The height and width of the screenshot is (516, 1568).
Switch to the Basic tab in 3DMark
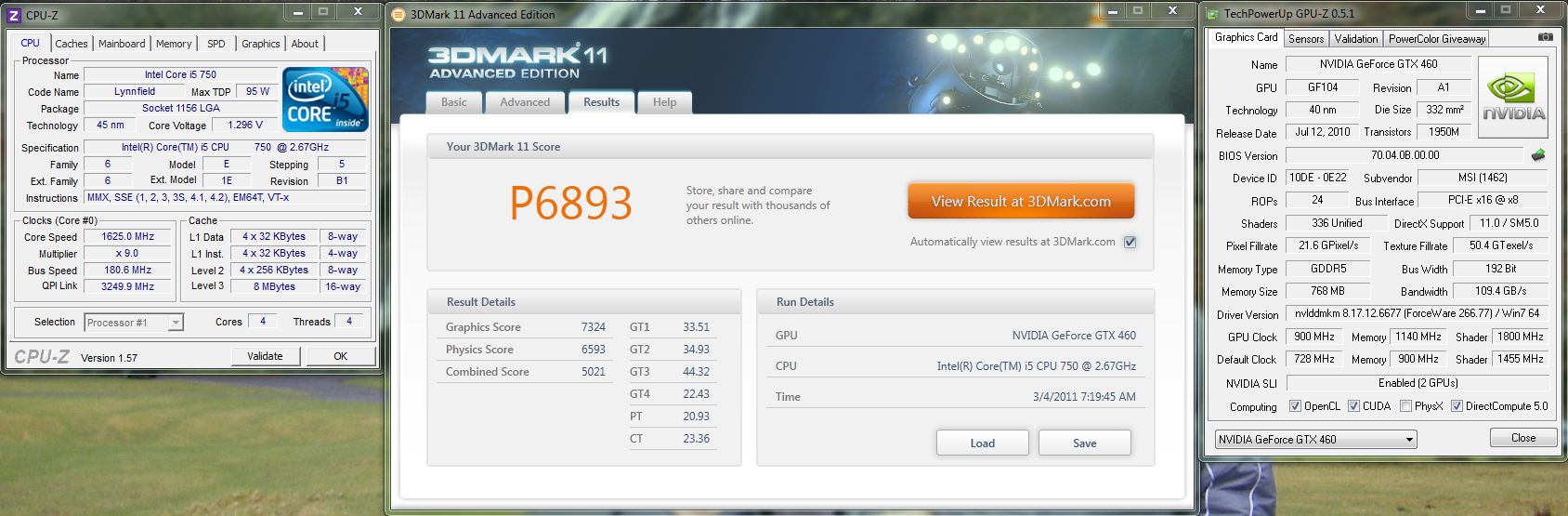tap(454, 102)
